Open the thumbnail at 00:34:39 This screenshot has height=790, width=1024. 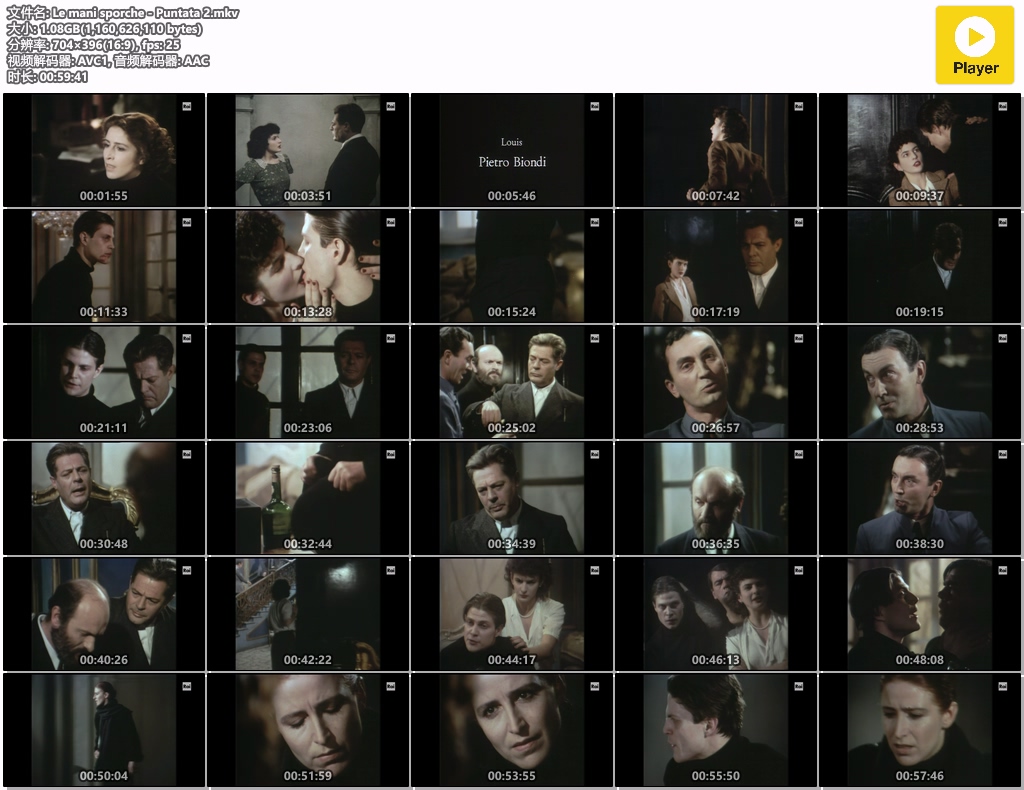[x=512, y=498]
